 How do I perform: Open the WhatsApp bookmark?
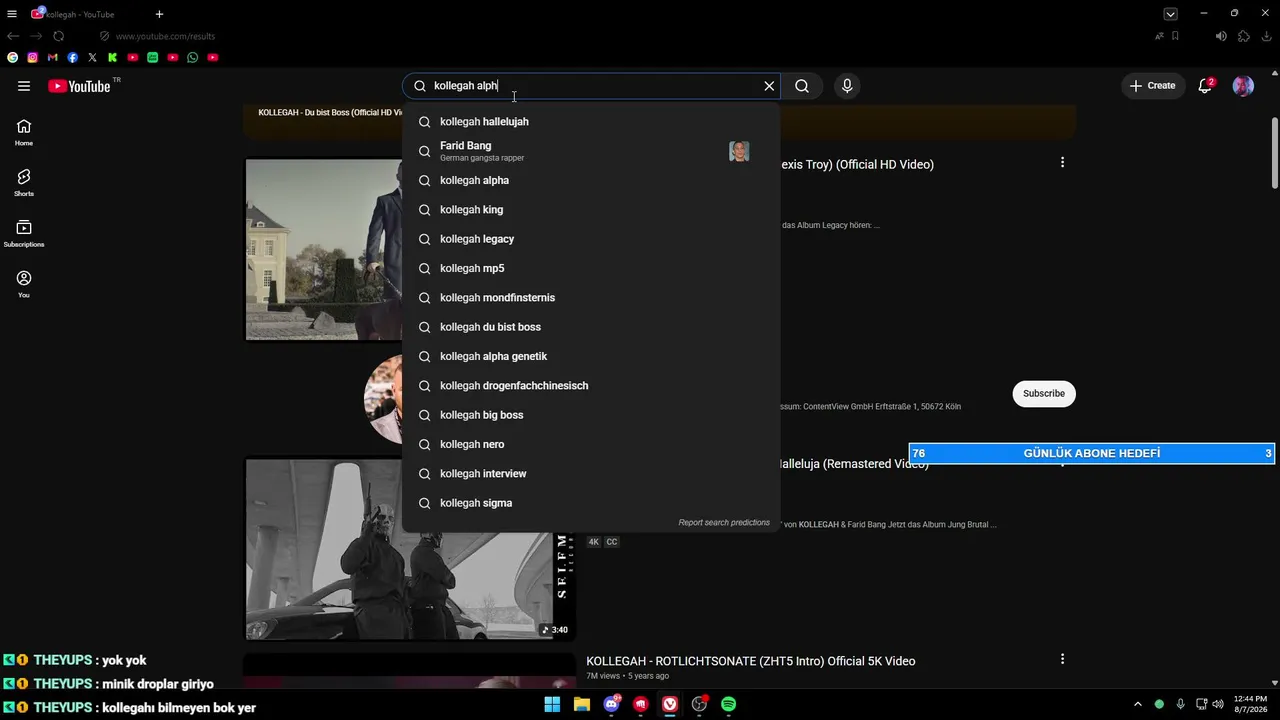[x=193, y=58]
